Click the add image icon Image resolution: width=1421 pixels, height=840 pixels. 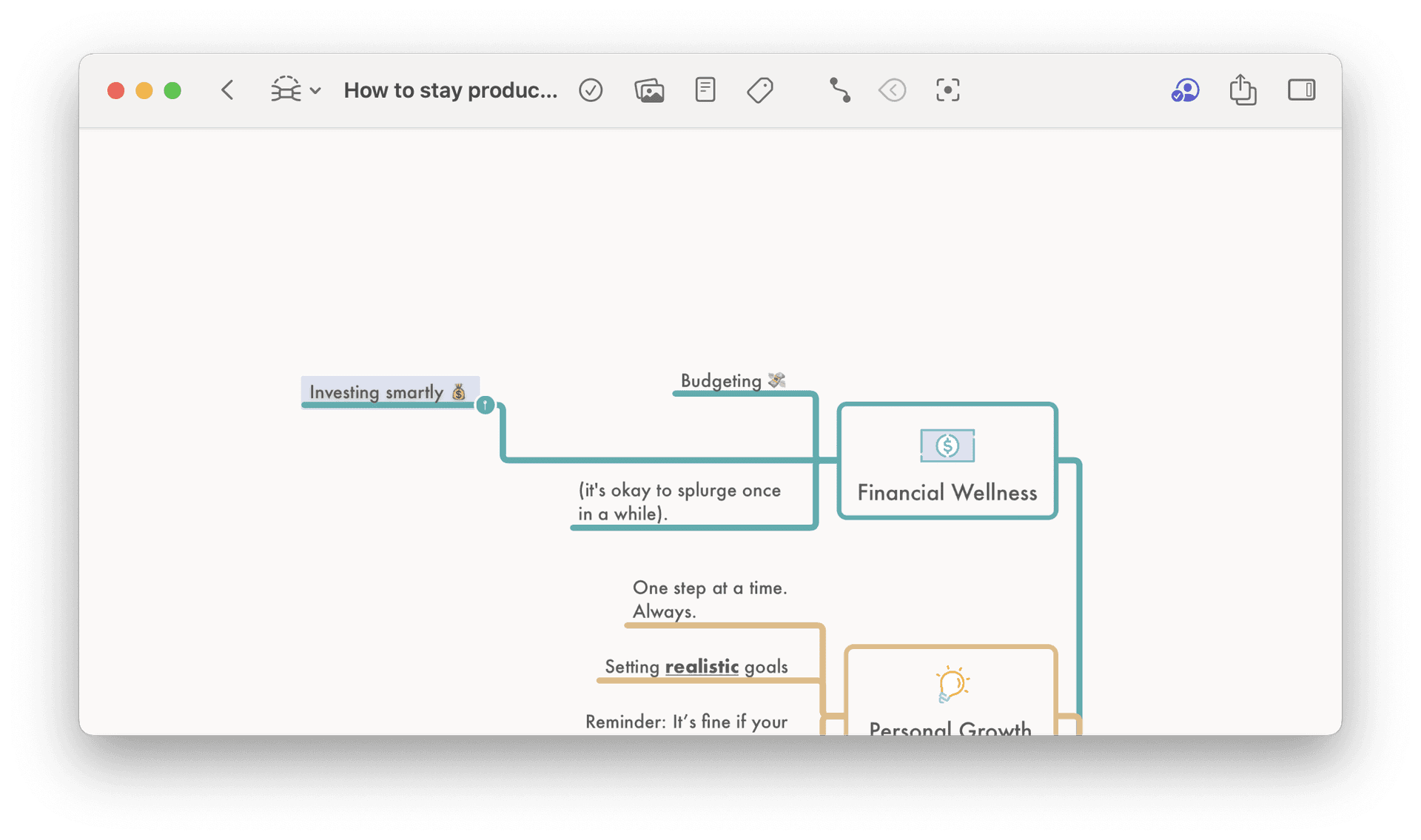pos(649,90)
